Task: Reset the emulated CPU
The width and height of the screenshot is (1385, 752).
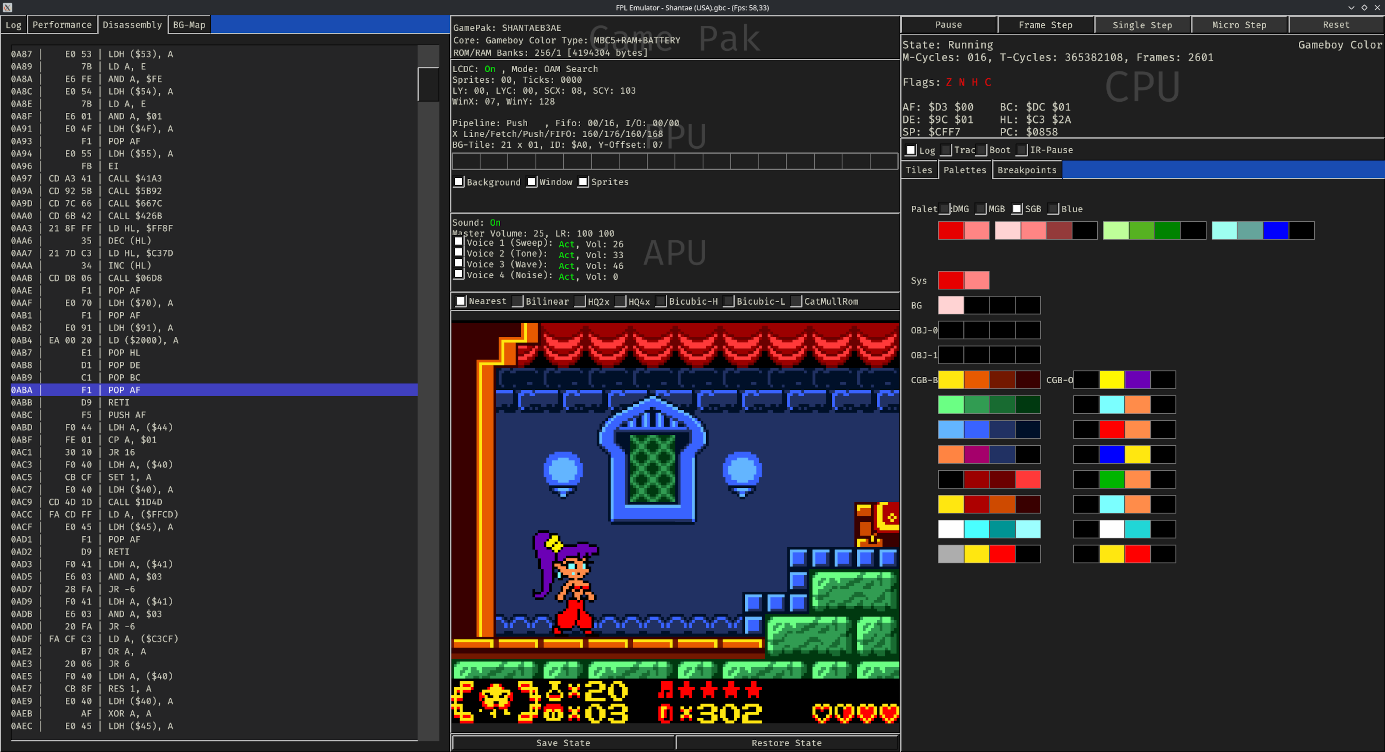Action: click(x=1336, y=25)
